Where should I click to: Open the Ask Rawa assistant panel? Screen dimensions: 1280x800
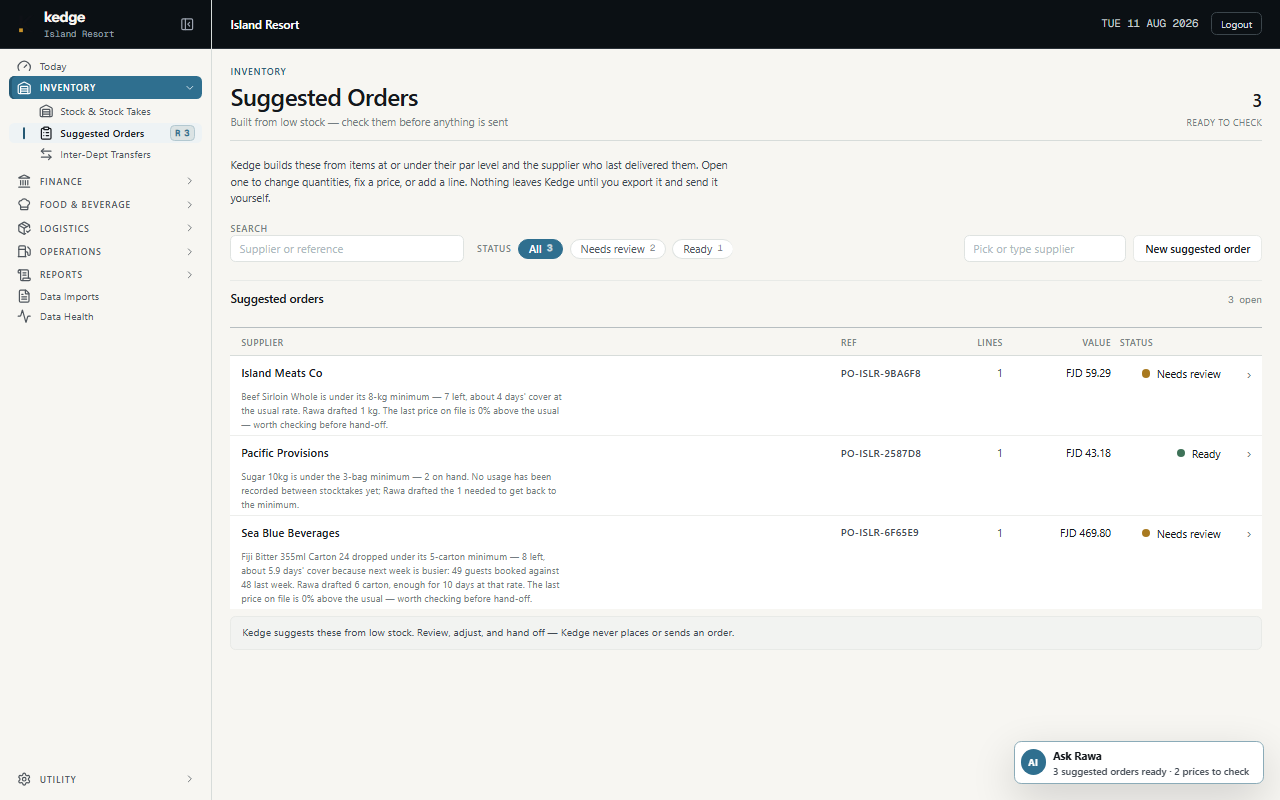click(x=1139, y=762)
